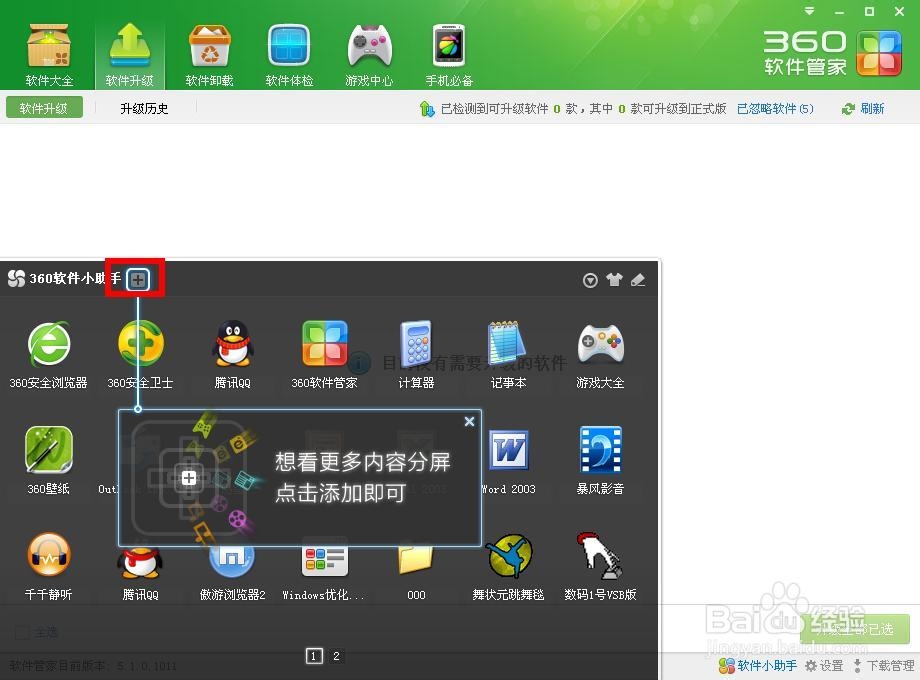Open the 软件大全 software library

click(x=49, y=55)
